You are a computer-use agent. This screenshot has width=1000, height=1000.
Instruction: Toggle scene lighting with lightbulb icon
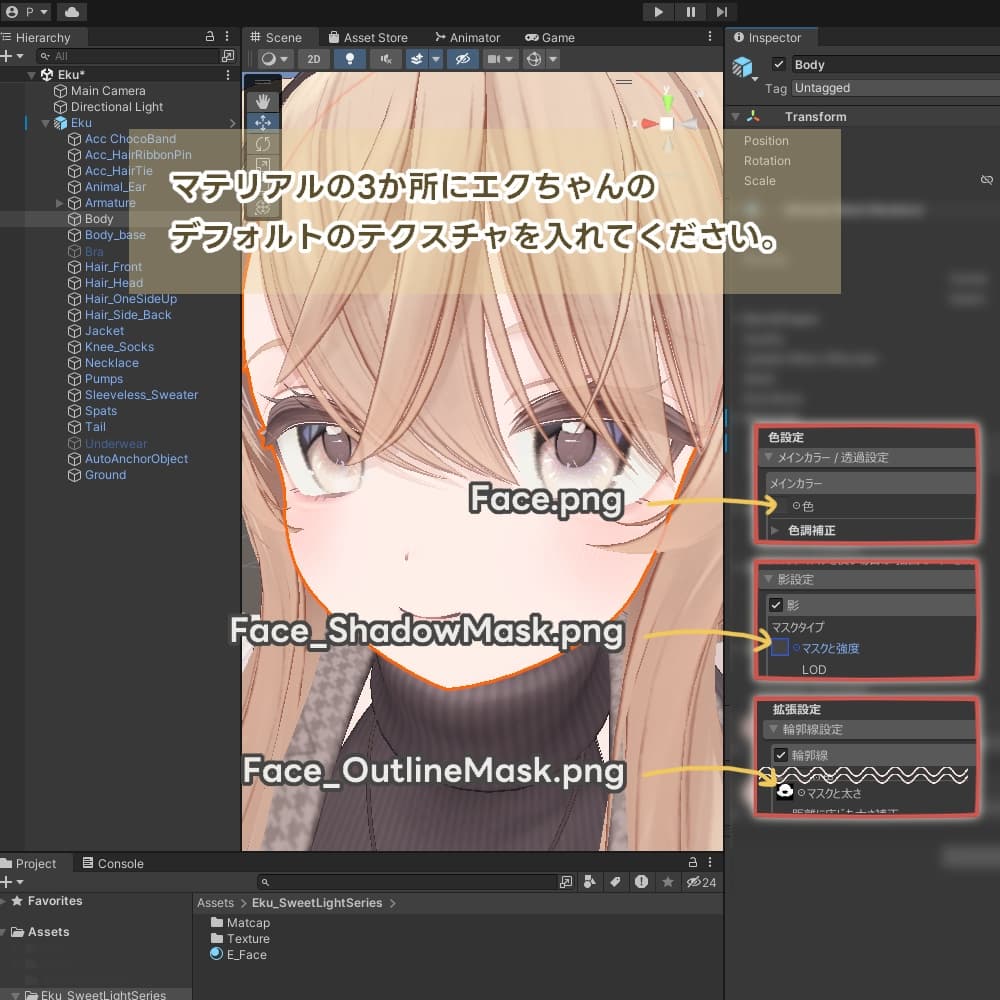point(349,59)
